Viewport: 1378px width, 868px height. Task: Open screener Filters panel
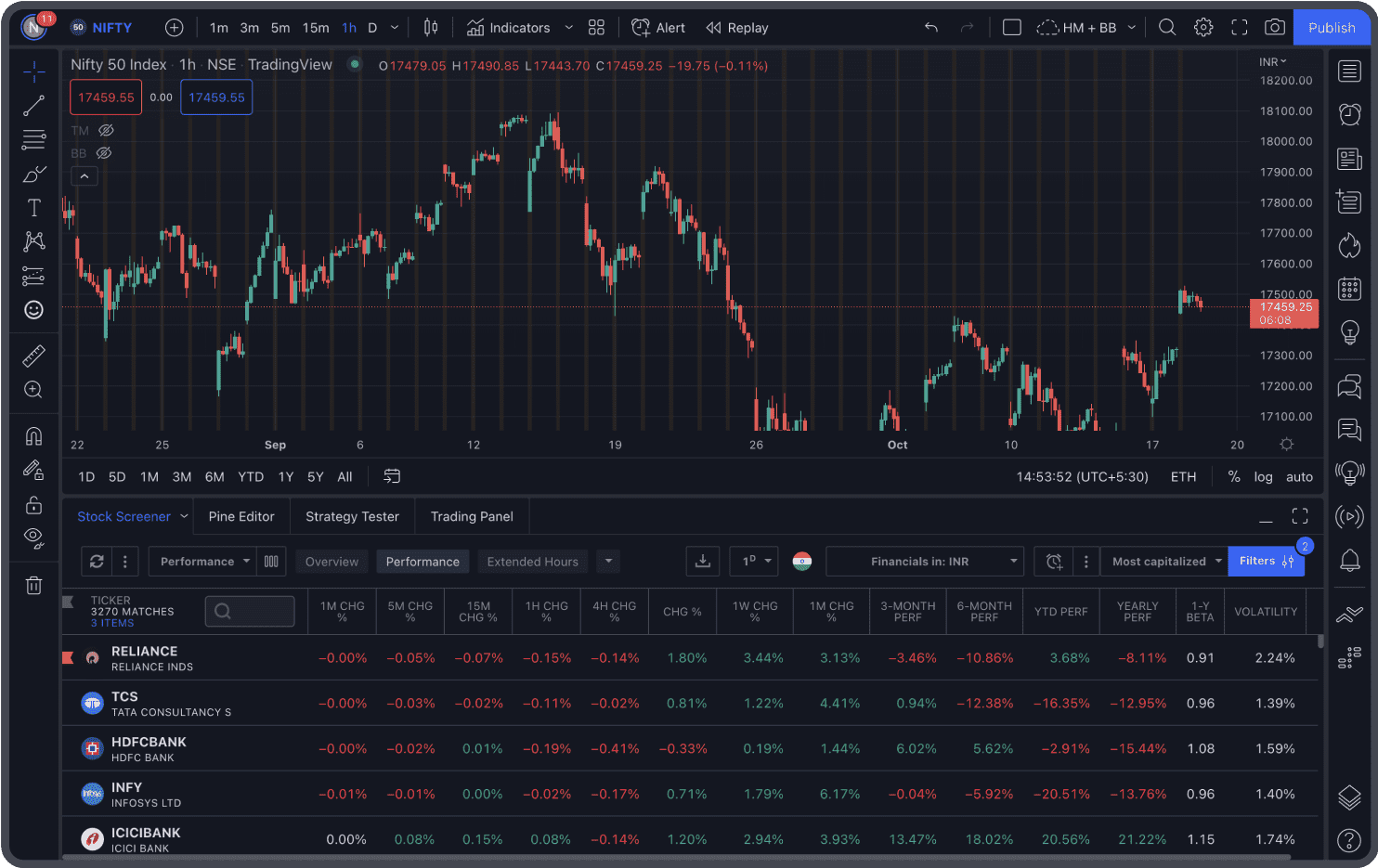pos(1266,562)
